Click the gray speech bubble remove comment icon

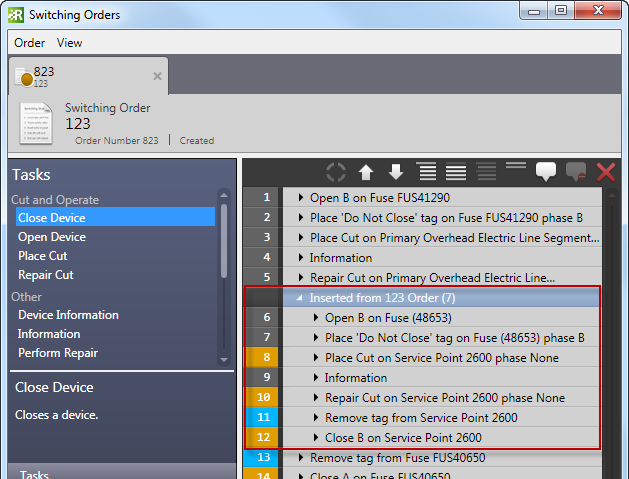pos(576,172)
